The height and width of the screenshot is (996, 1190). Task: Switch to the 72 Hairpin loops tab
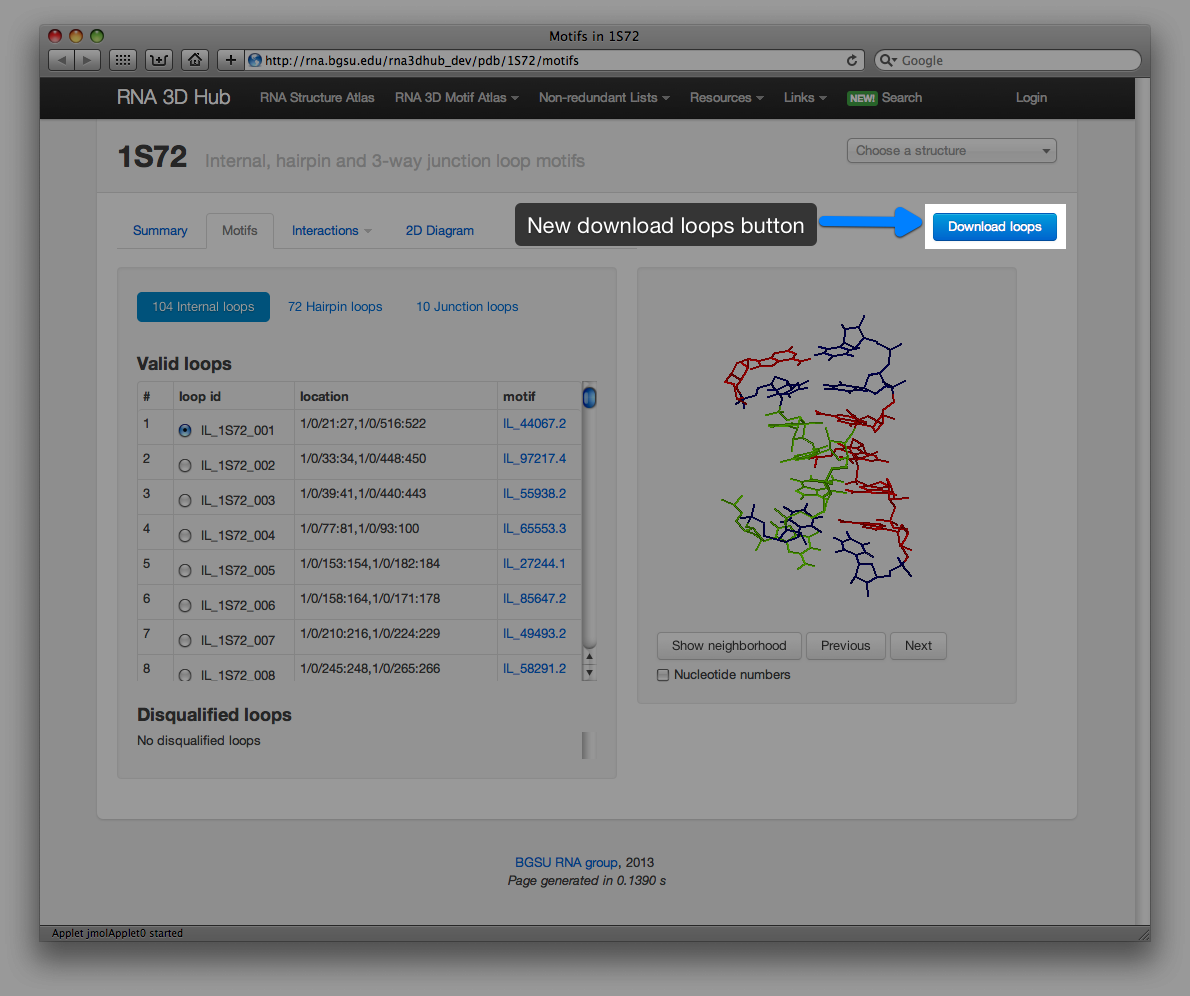pos(335,307)
